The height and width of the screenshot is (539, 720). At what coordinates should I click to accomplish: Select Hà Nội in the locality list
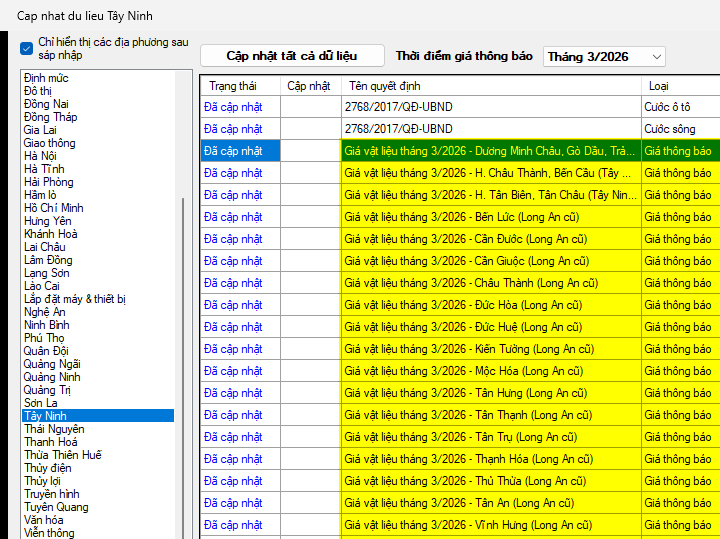(x=41, y=156)
